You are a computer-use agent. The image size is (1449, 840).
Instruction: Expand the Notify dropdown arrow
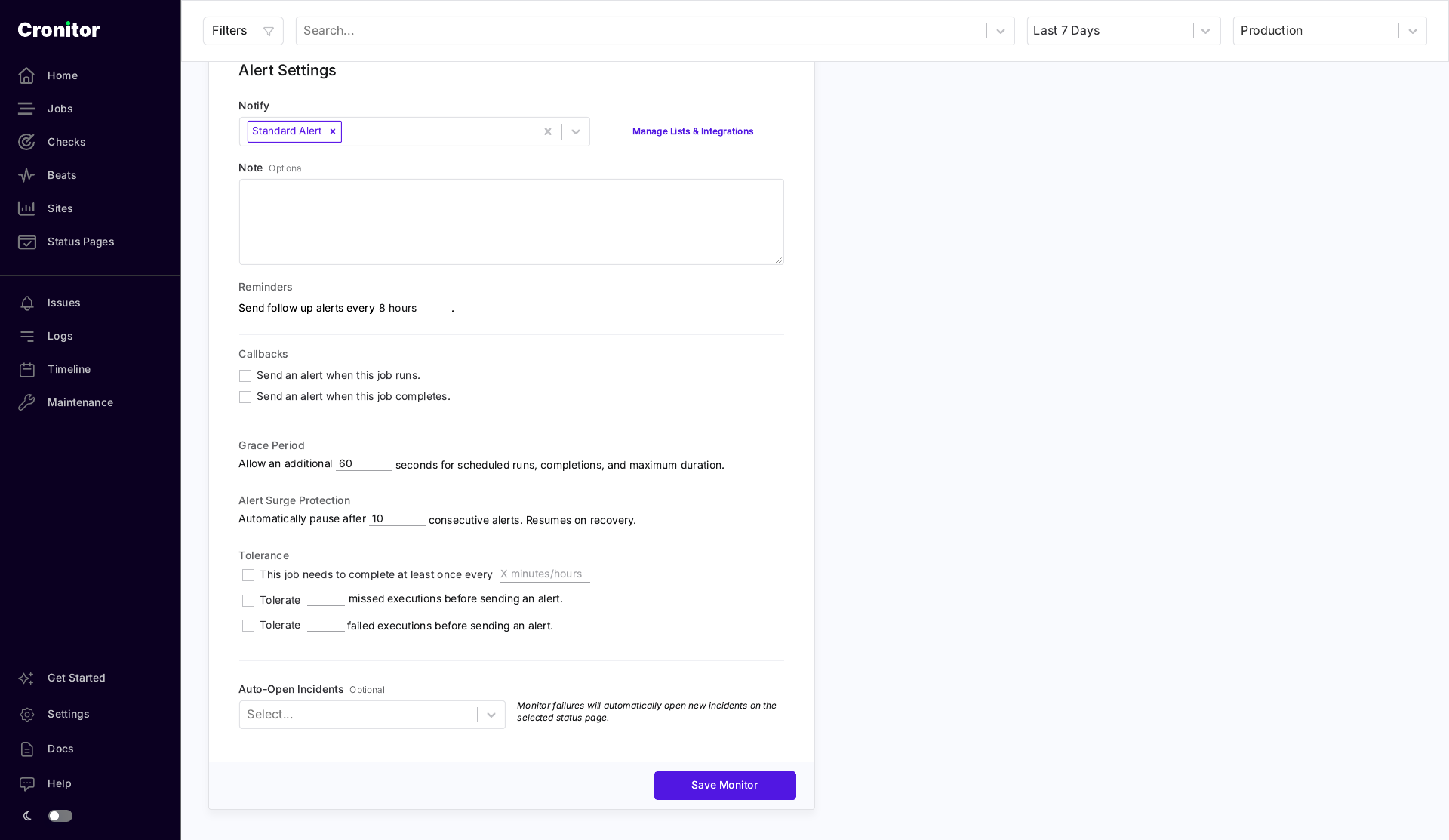(x=576, y=131)
